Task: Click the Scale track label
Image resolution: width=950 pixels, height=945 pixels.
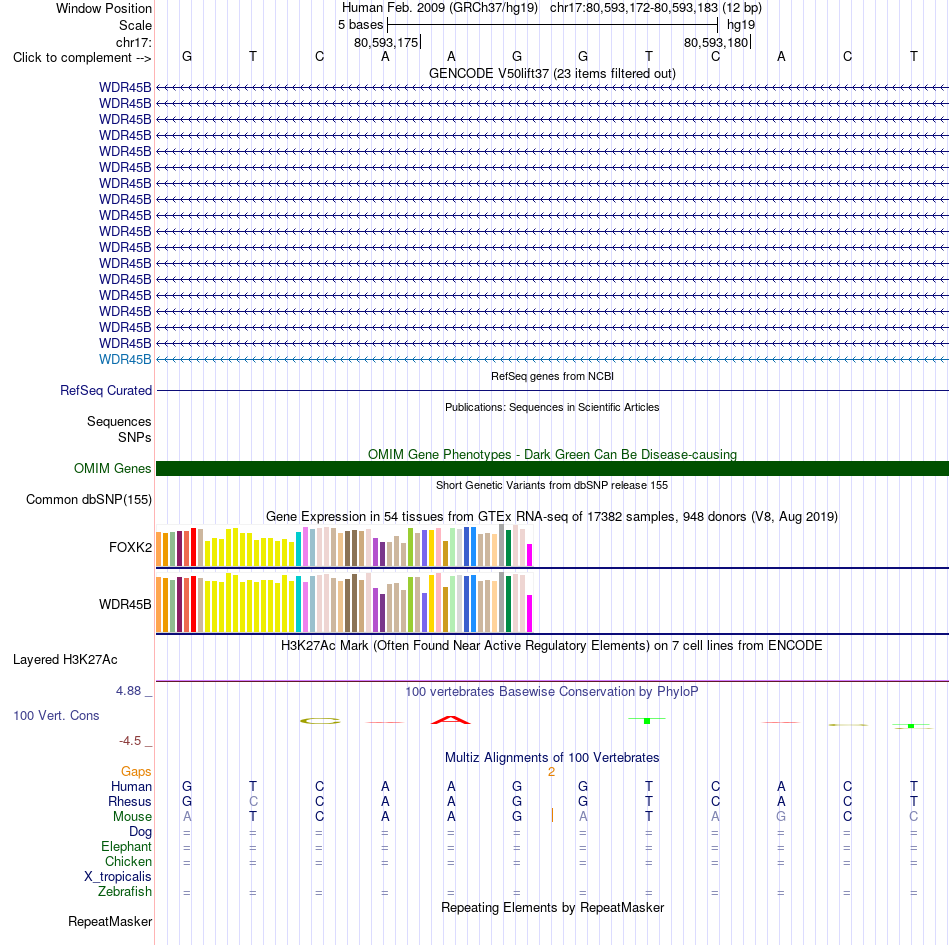Action: coord(135,25)
